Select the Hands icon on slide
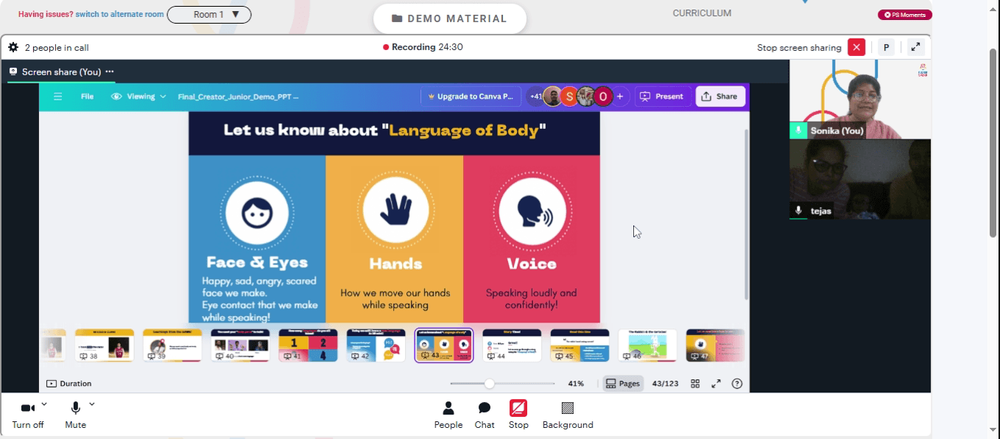Screen dimensions: 1000x439 395,210
